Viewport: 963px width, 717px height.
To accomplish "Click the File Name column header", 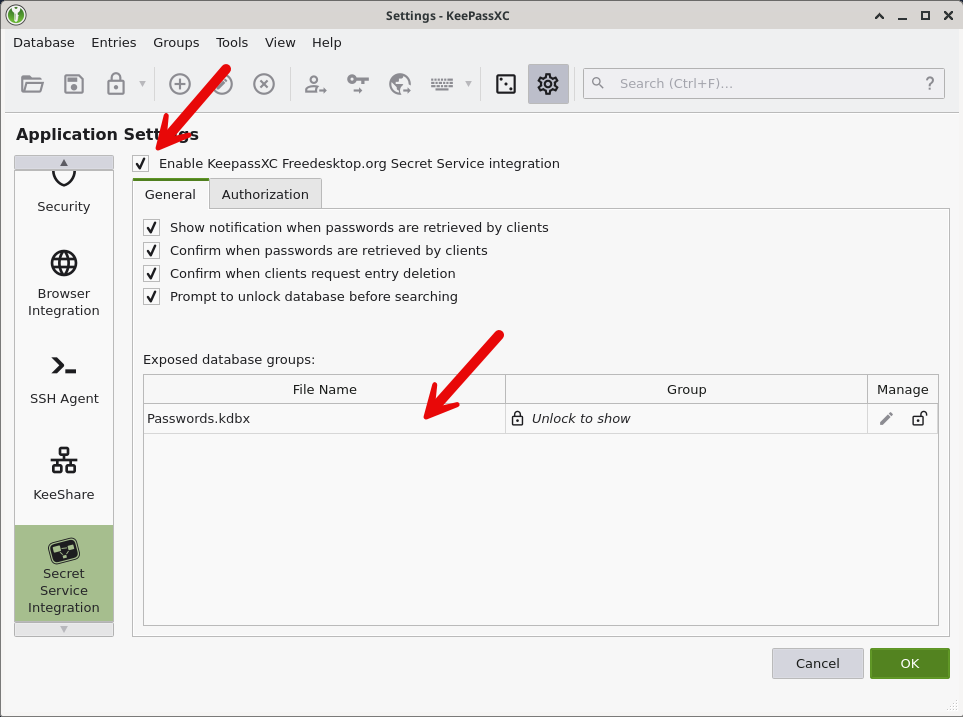I will click(324, 390).
